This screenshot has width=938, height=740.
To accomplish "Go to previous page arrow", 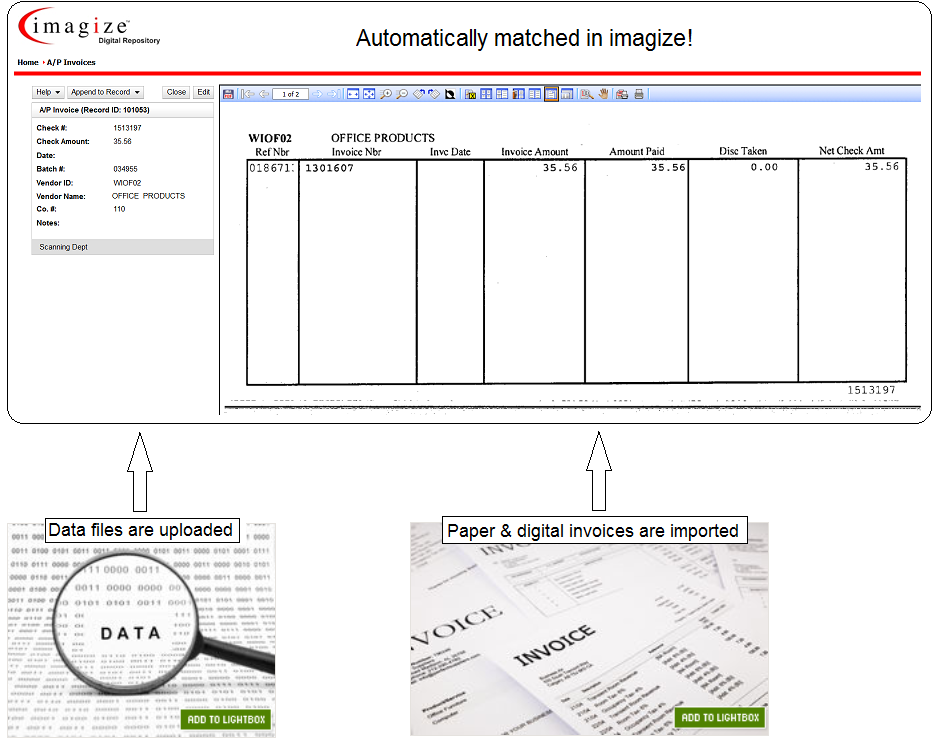I will [x=264, y=94].
